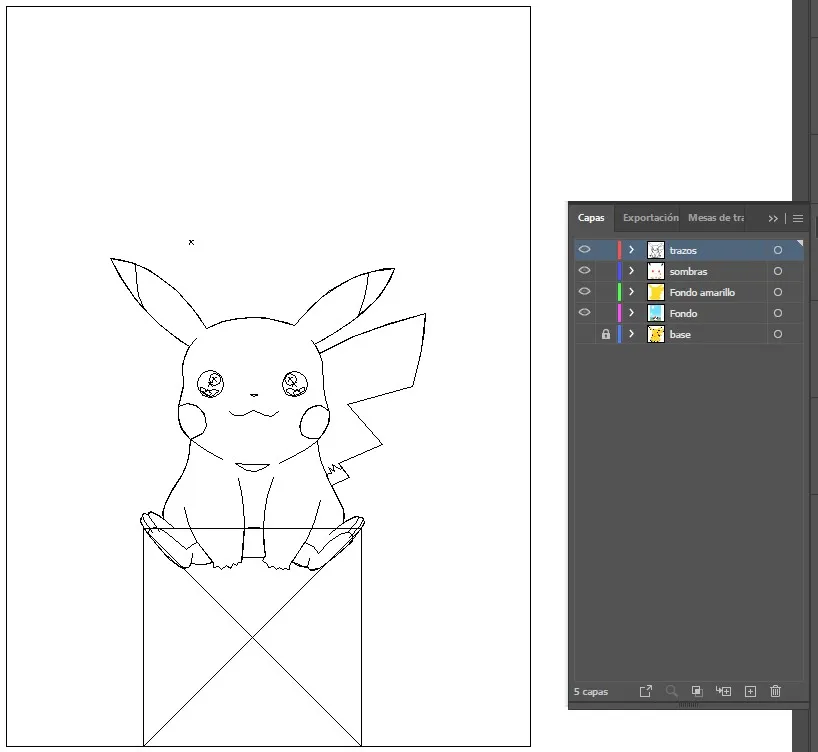Expand the base layer contents
Screen dimensions: 818x752
point(631,333)
